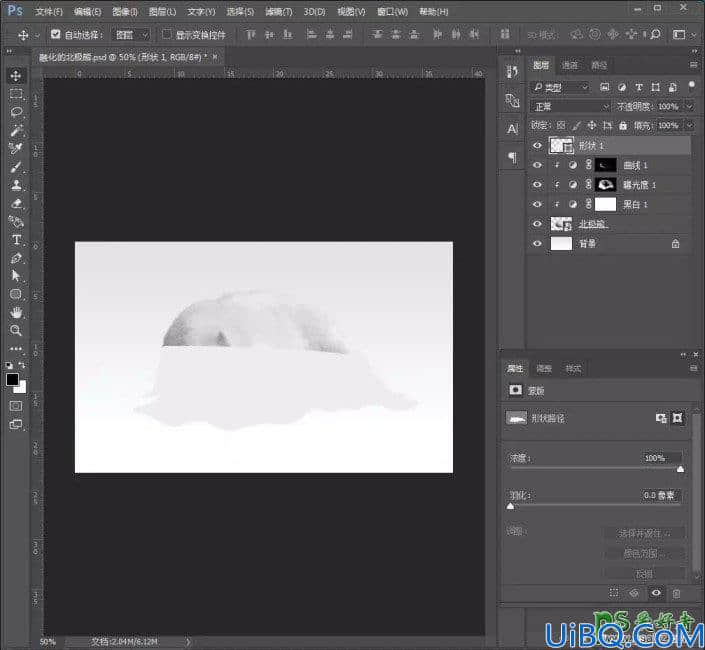Screen dimensions: 705x650
Task: Click the 曝光度 1 layer mask thumbnail
Action: pyautogui.click(x=605, y=185)
